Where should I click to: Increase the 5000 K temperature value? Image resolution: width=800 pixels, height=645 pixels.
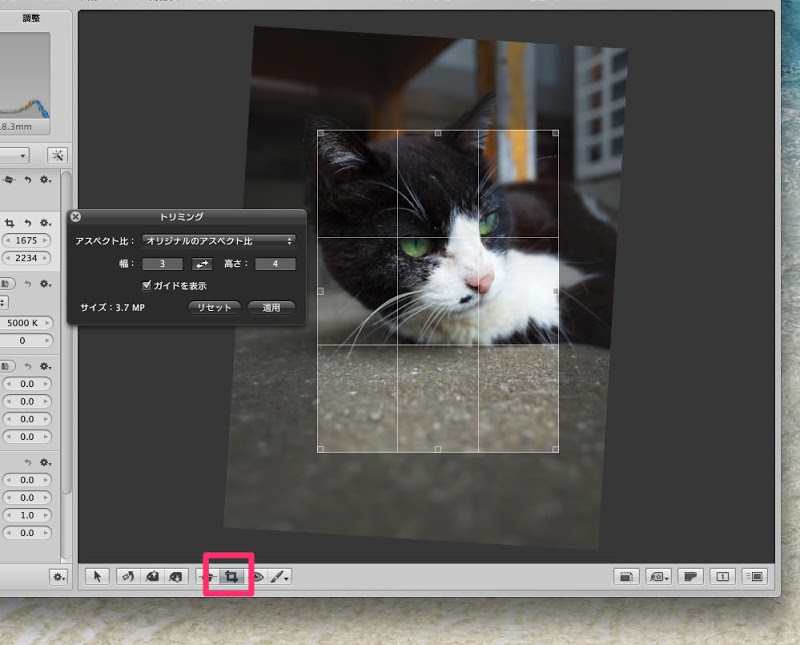pos(47,322)
